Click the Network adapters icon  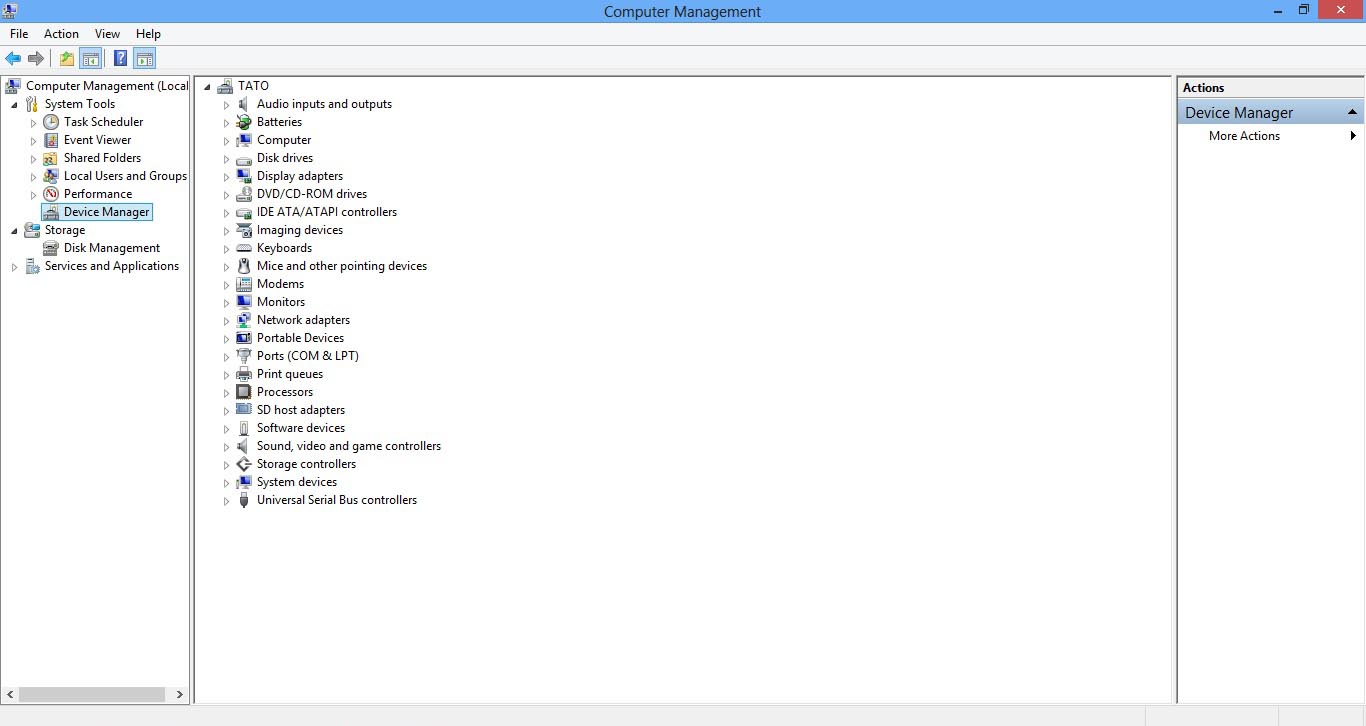pyautogui.click(x=244, y=320)
